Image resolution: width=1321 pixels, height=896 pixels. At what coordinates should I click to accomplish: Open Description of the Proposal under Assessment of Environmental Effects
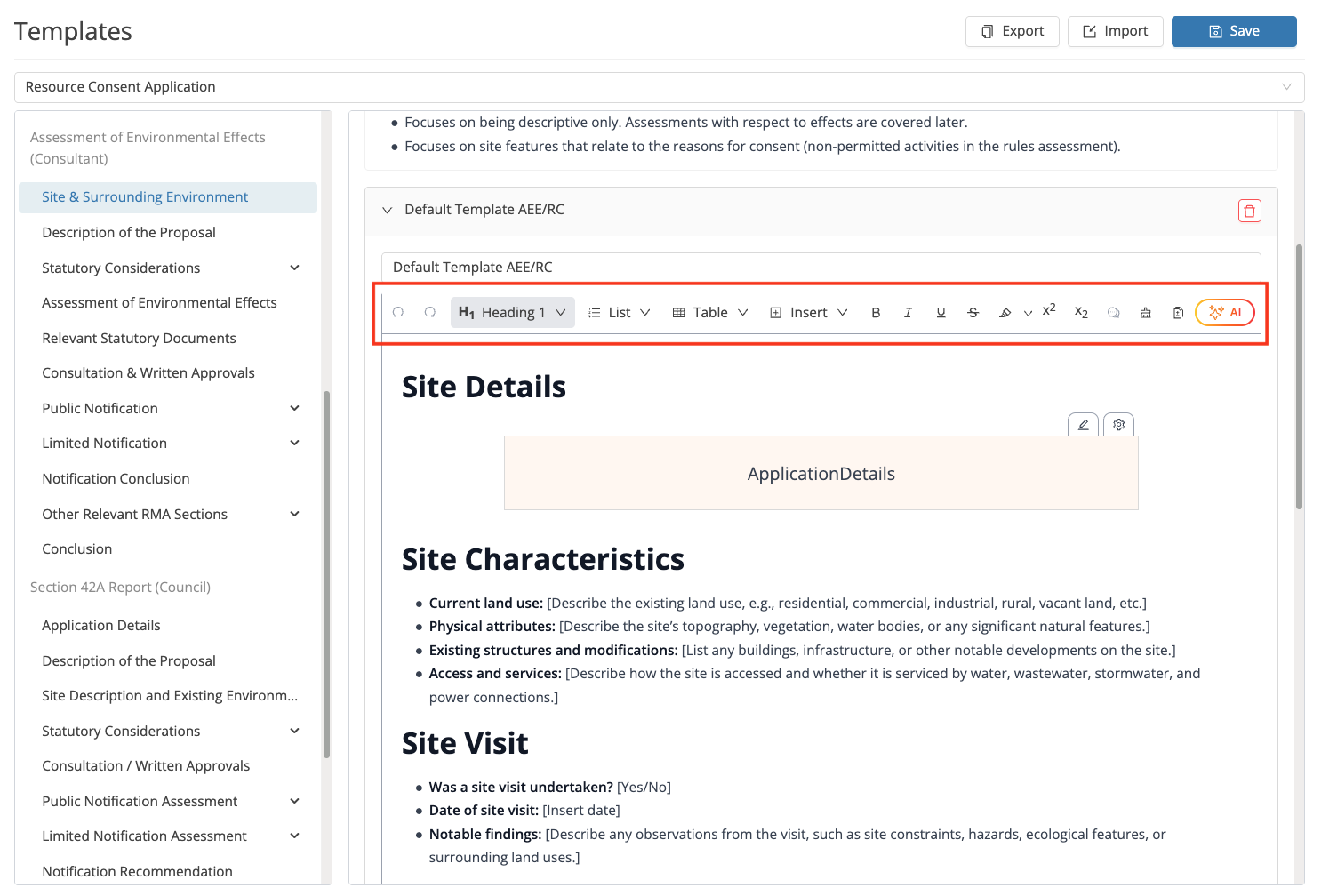[129, 233]
